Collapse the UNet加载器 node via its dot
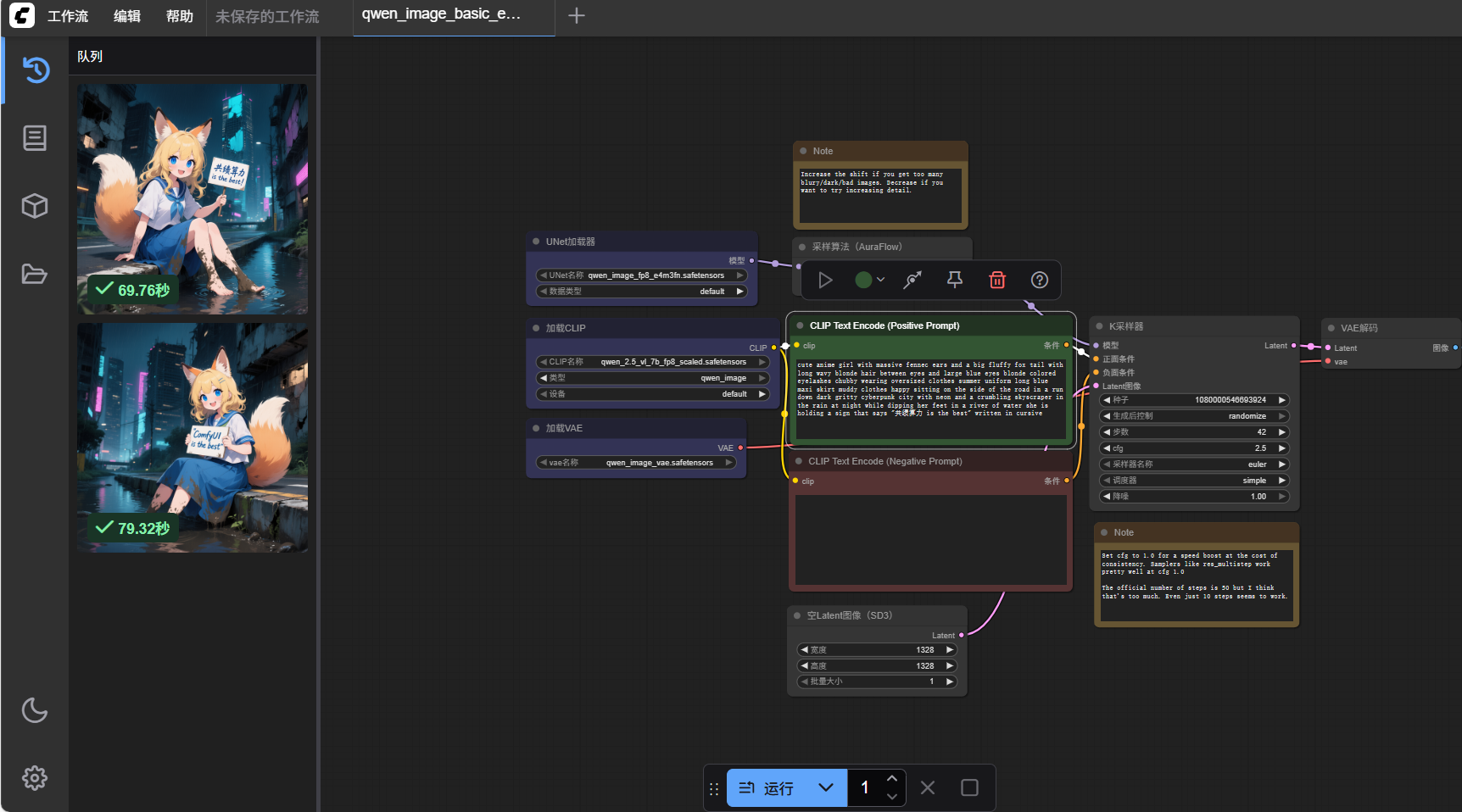 pos(536,242)
